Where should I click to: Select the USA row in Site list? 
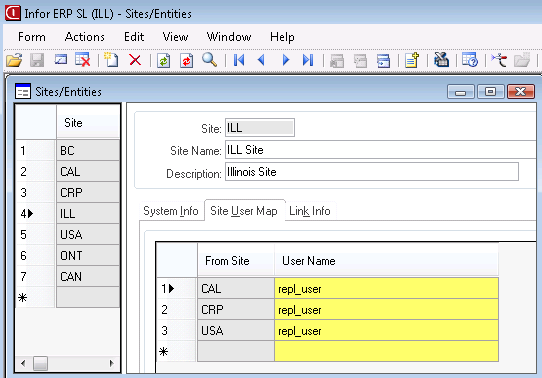88,235
